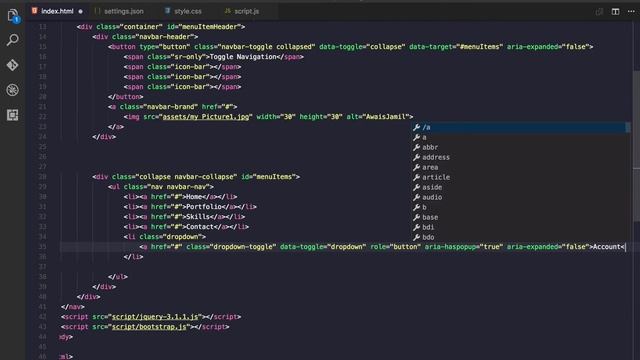The width and height of the screenshot is (640, 360).
Task: Open the assets/my_Picture1.jpg path link
Action: coord(206,117)
